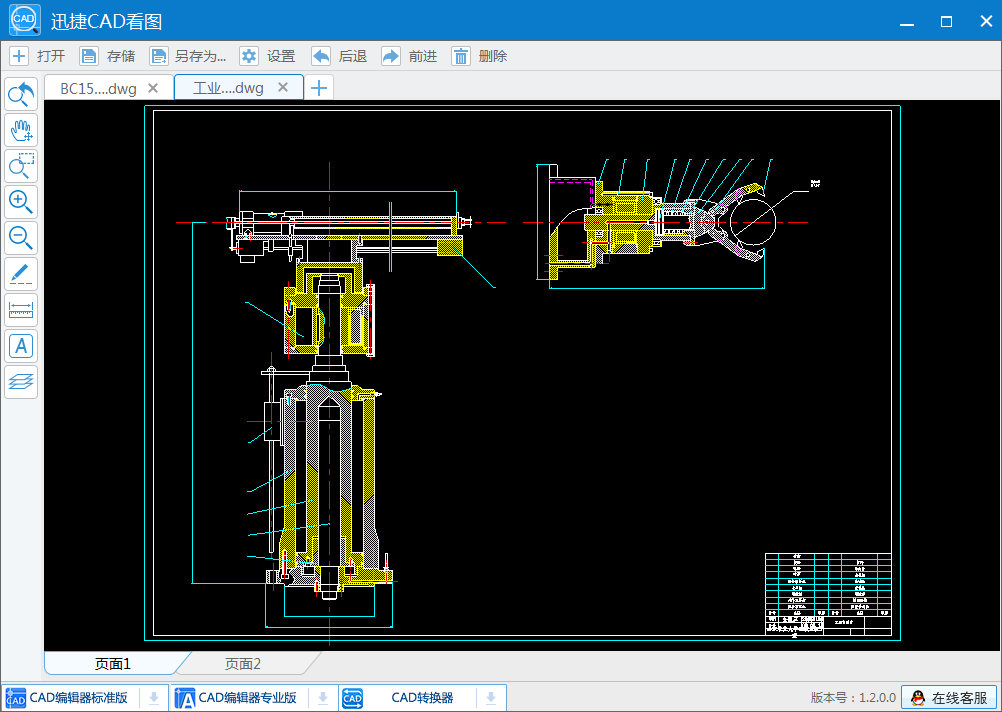Image resolution: width=1002 pixels, height=712 pixels.
Task: Open the layers panel icon
Action: click(x=21, y=381)
